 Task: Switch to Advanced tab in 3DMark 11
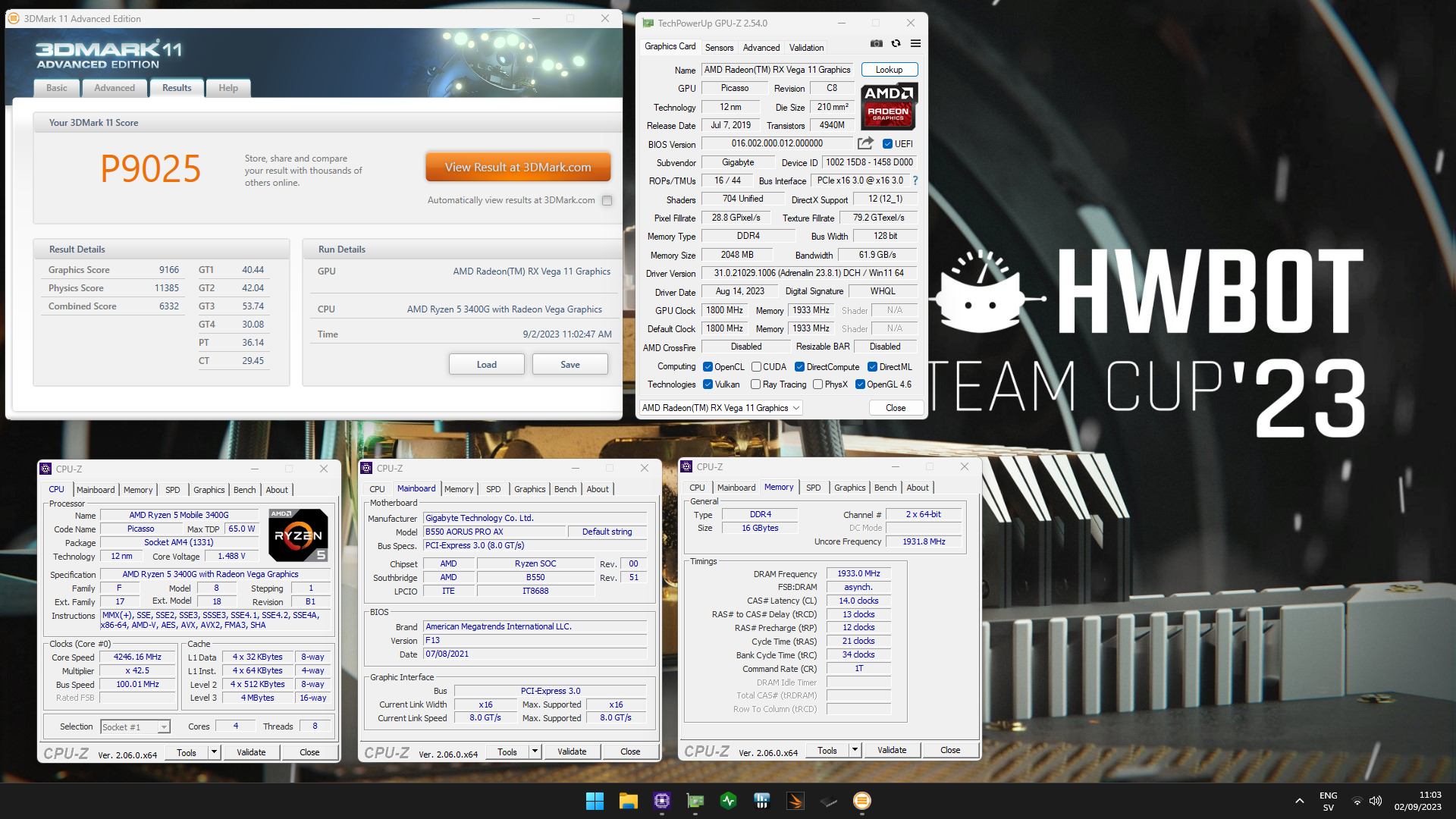click(x=115, y=88)
